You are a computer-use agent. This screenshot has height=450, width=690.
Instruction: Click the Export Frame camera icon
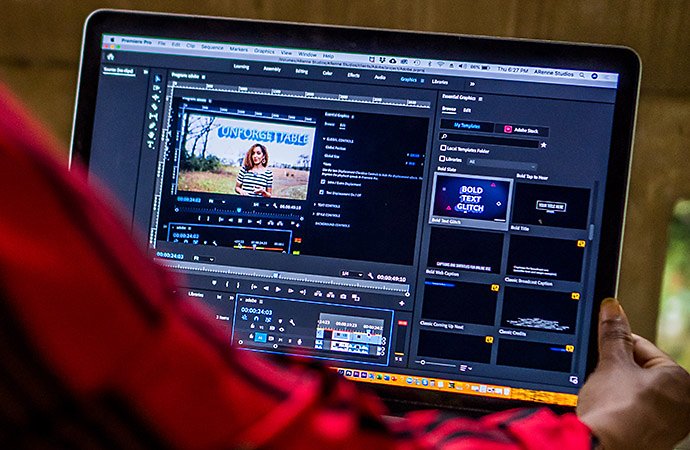(343, 296)
